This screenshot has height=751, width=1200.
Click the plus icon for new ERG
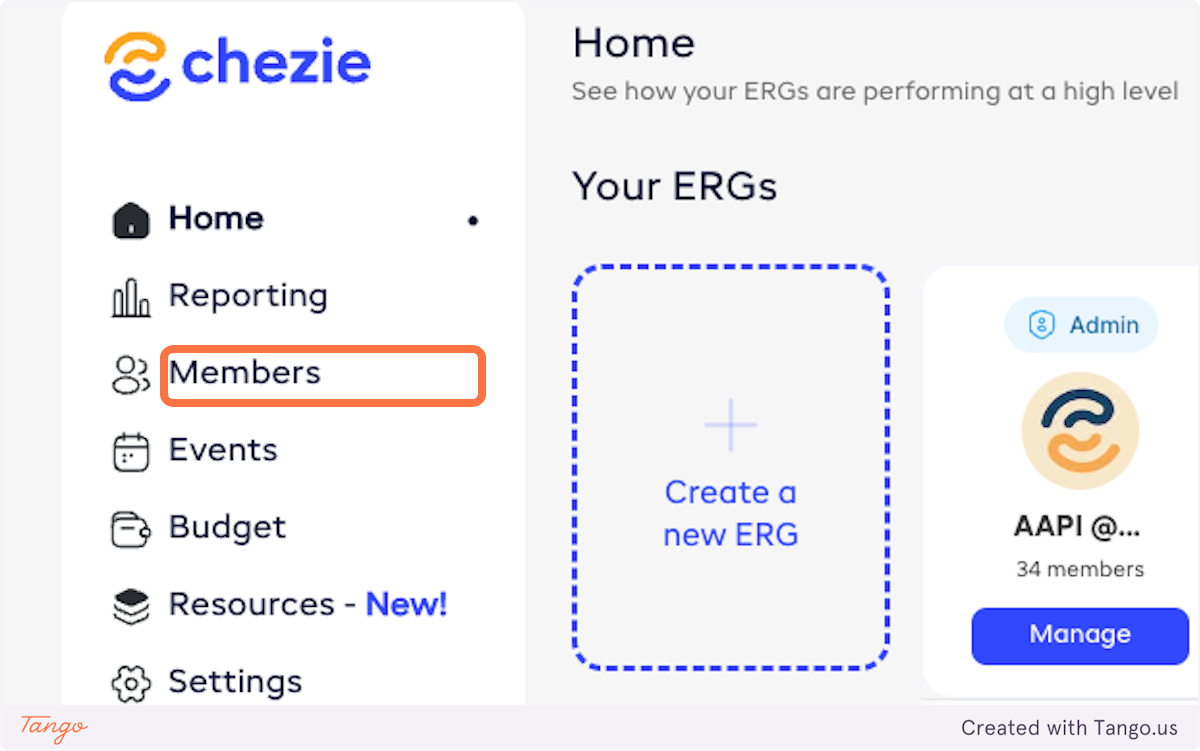(x=731, y=425)
